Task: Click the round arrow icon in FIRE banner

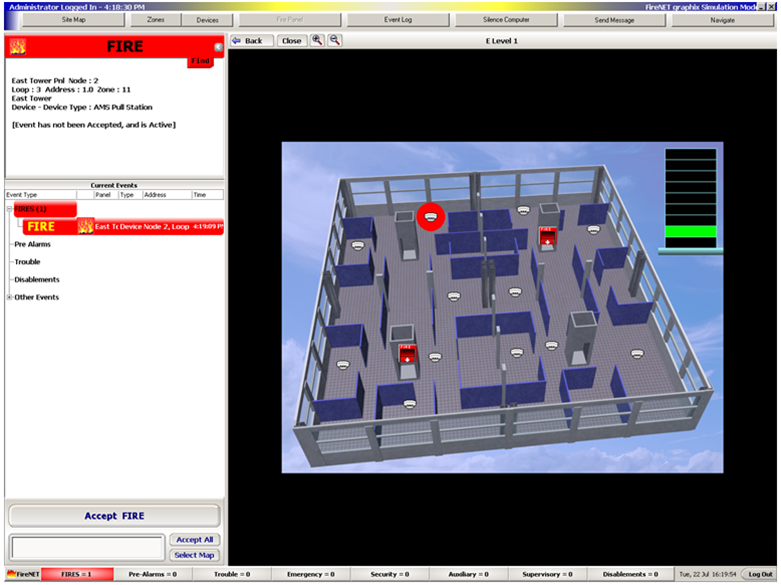Action: tap(218, 47)
